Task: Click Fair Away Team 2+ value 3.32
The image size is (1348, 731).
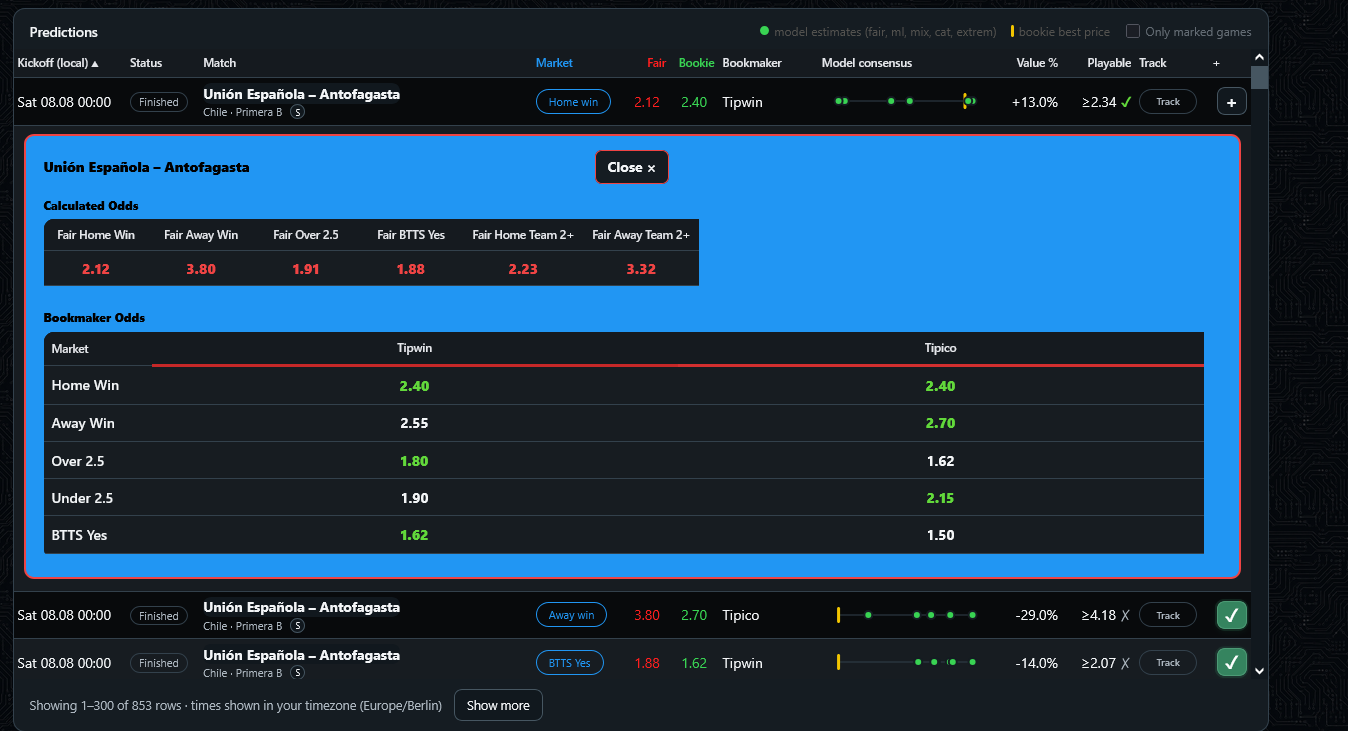Action: 641,269
